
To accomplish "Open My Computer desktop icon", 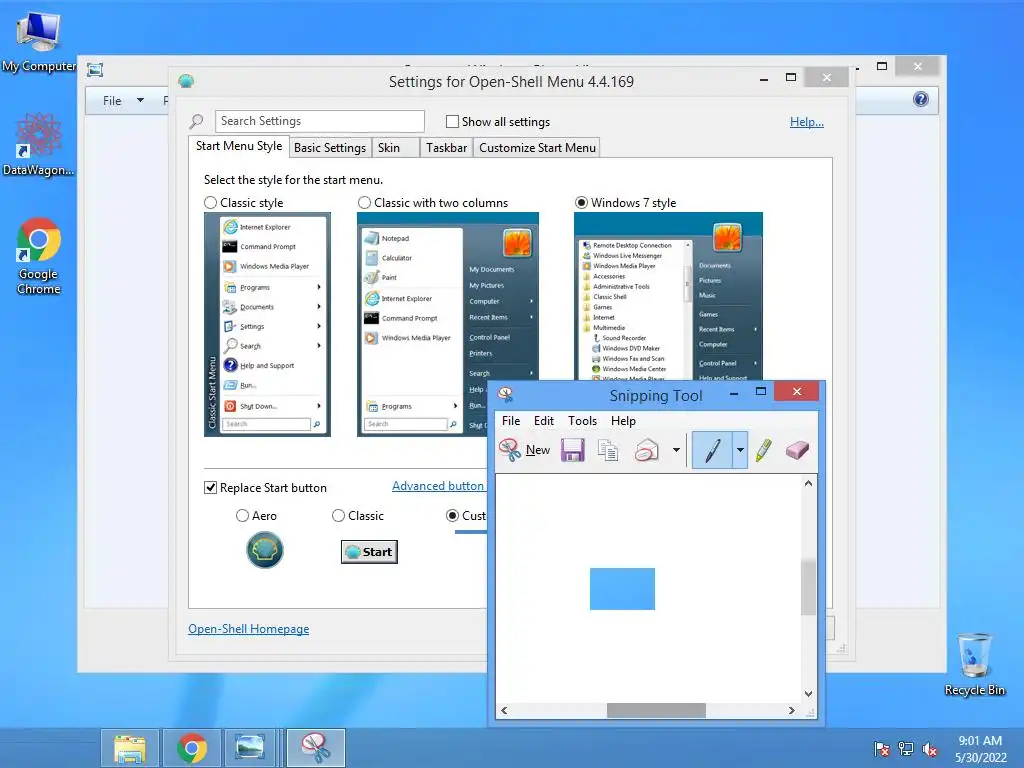I will point(39,42).
